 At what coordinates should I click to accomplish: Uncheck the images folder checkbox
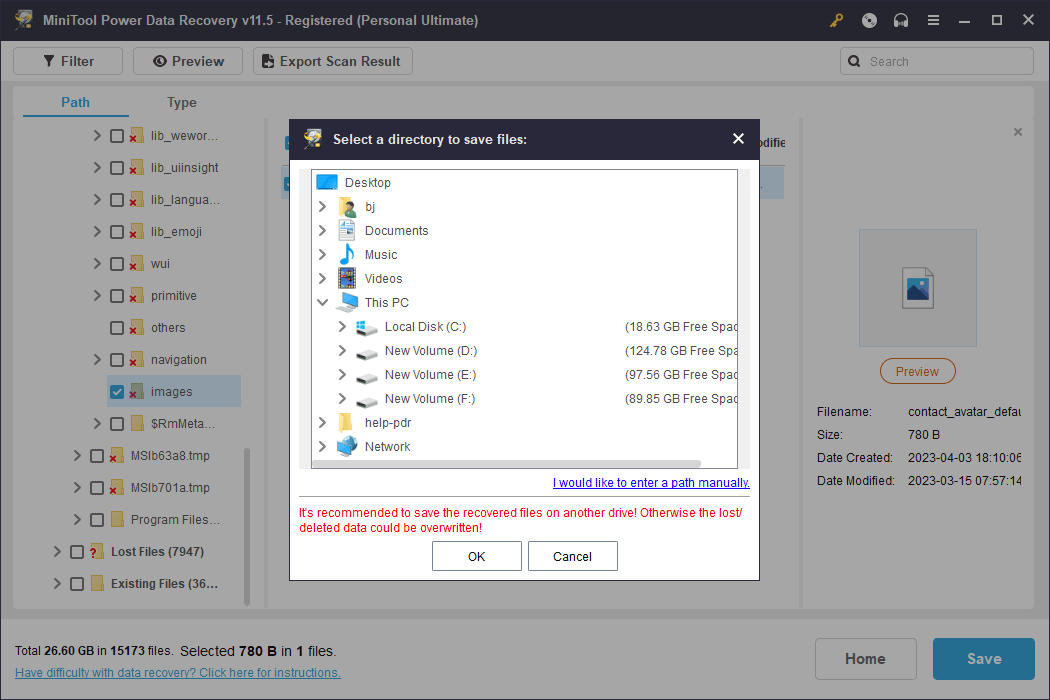[117, 392]
